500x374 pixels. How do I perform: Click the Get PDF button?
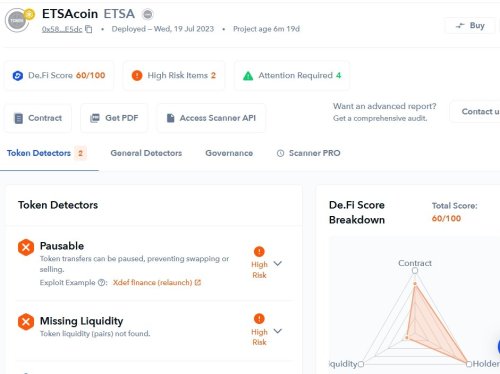114,118
